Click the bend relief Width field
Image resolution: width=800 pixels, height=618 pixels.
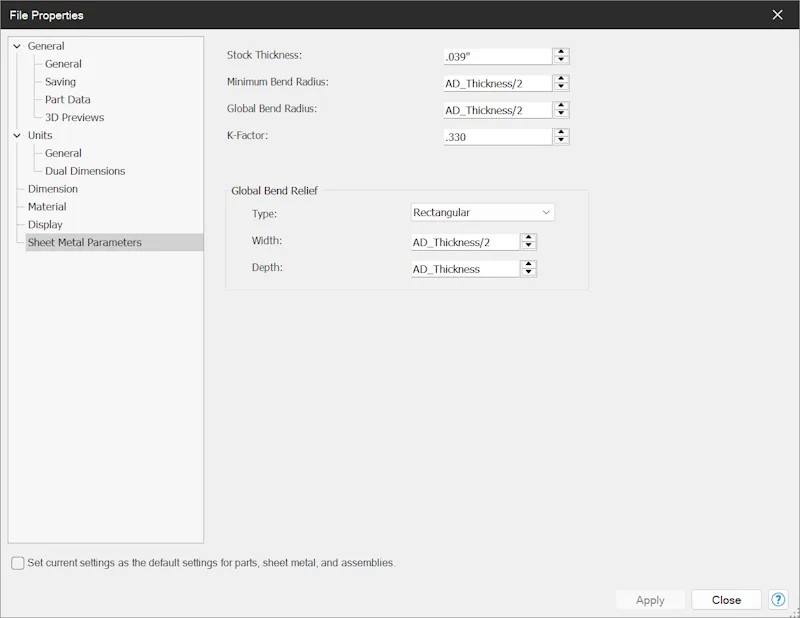tap(465, 242)
